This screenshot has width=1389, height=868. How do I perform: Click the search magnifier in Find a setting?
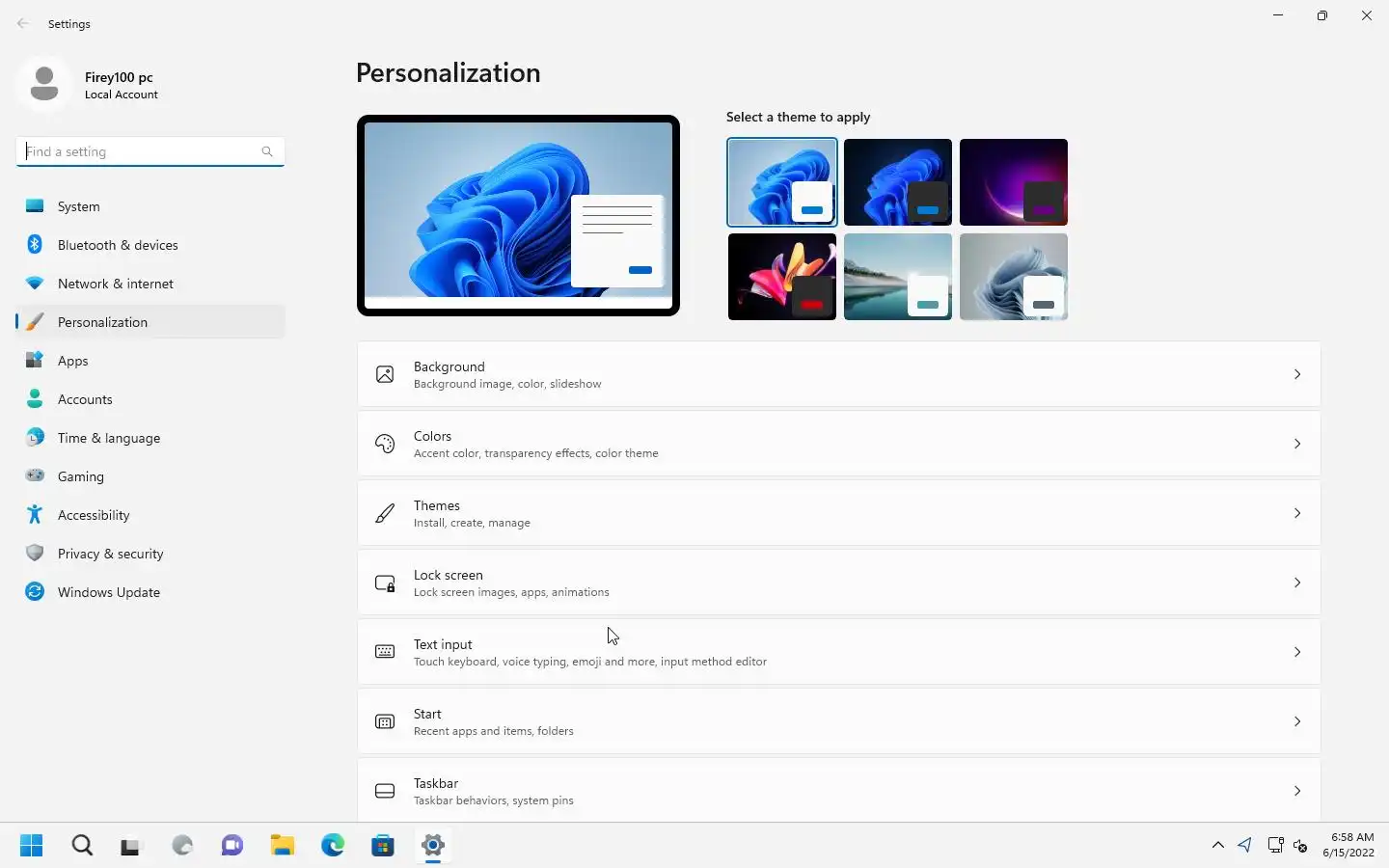[x=267, y=151]
